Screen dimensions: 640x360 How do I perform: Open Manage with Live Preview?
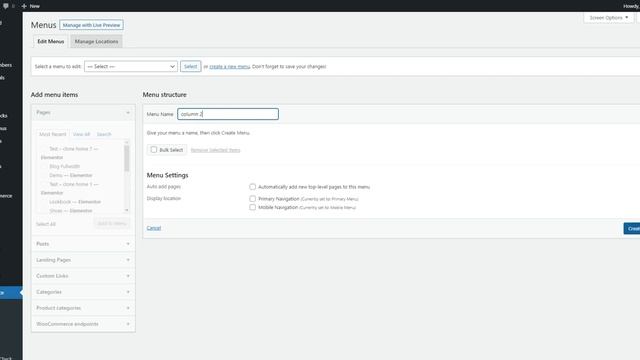(x=91, y=25)
